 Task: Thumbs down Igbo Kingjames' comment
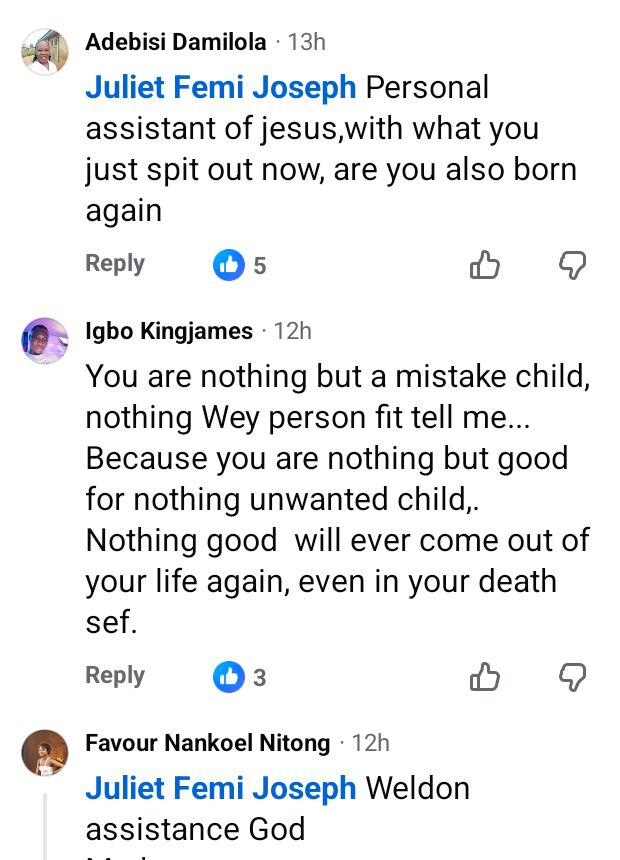tap(572, 677)
